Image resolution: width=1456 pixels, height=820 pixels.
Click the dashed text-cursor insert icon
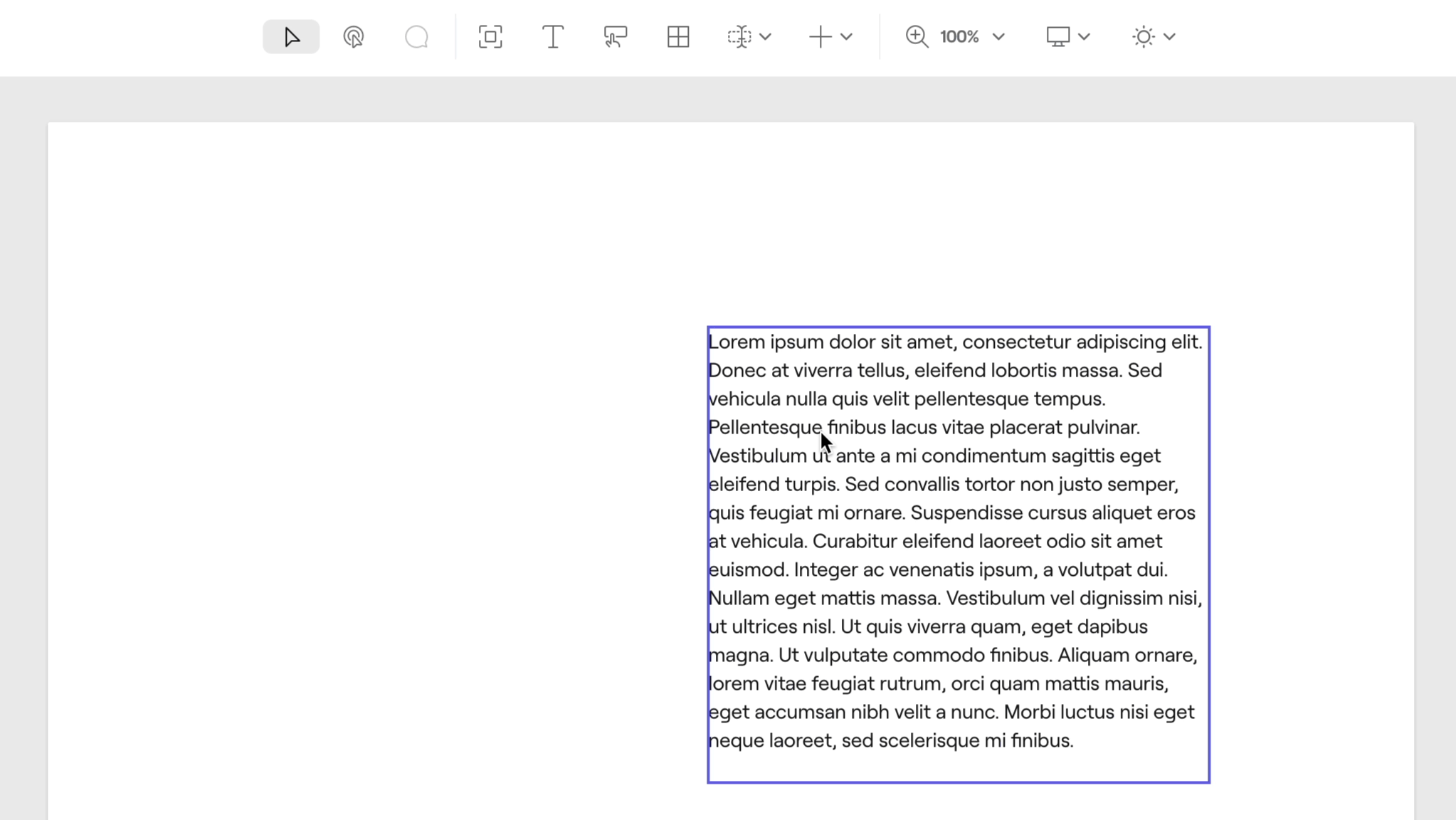coord(739,37)
